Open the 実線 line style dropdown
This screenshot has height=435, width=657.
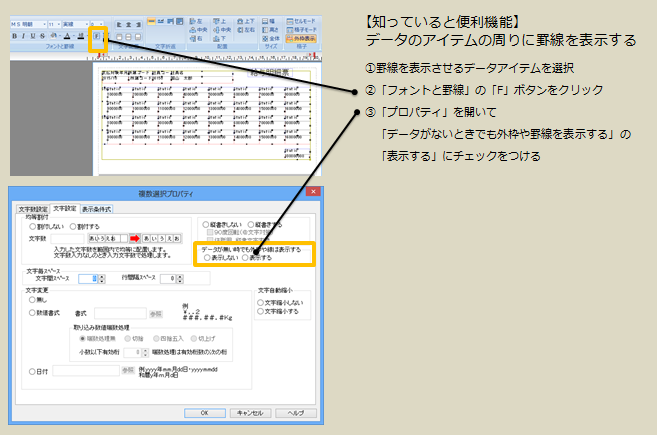87,24
